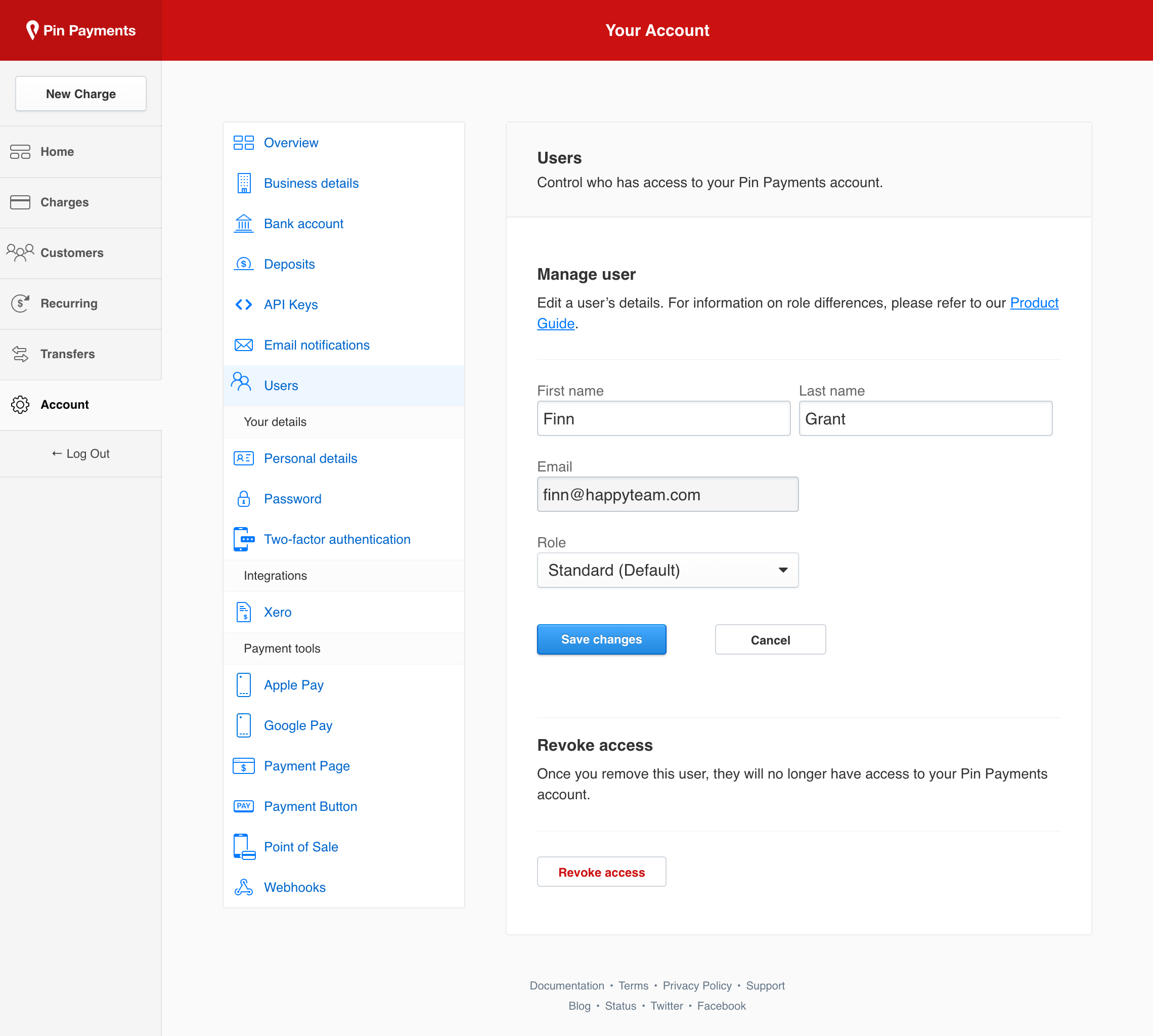Screen dimensions: 1153x1036
Task: Click the Two-factor authentication phone icon
Action: (244, 539)
